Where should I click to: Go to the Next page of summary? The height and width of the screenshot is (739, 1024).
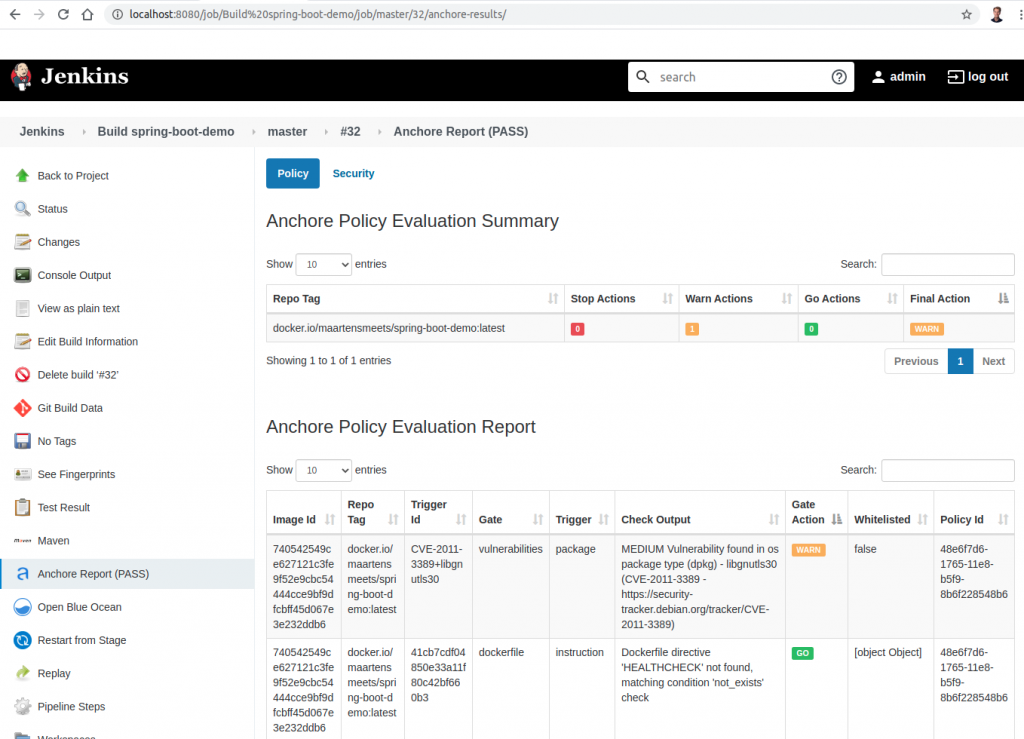pos(993,361)
